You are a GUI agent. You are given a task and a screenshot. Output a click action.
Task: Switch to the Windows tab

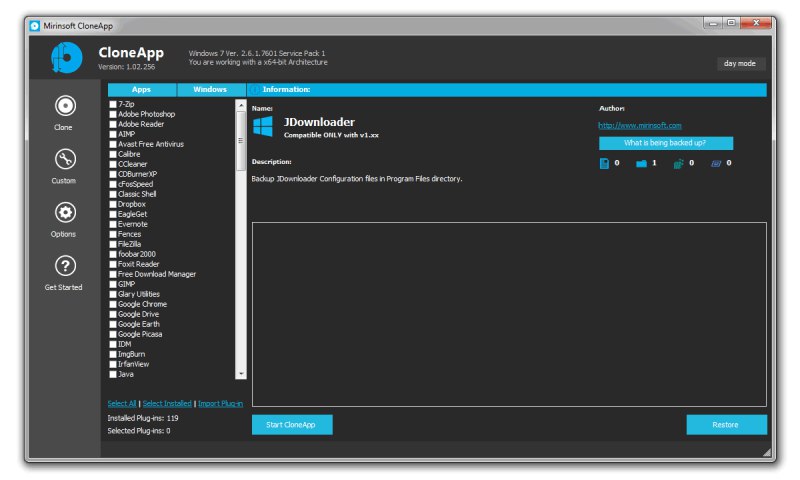pyautogui.click(x=210, y=90)
